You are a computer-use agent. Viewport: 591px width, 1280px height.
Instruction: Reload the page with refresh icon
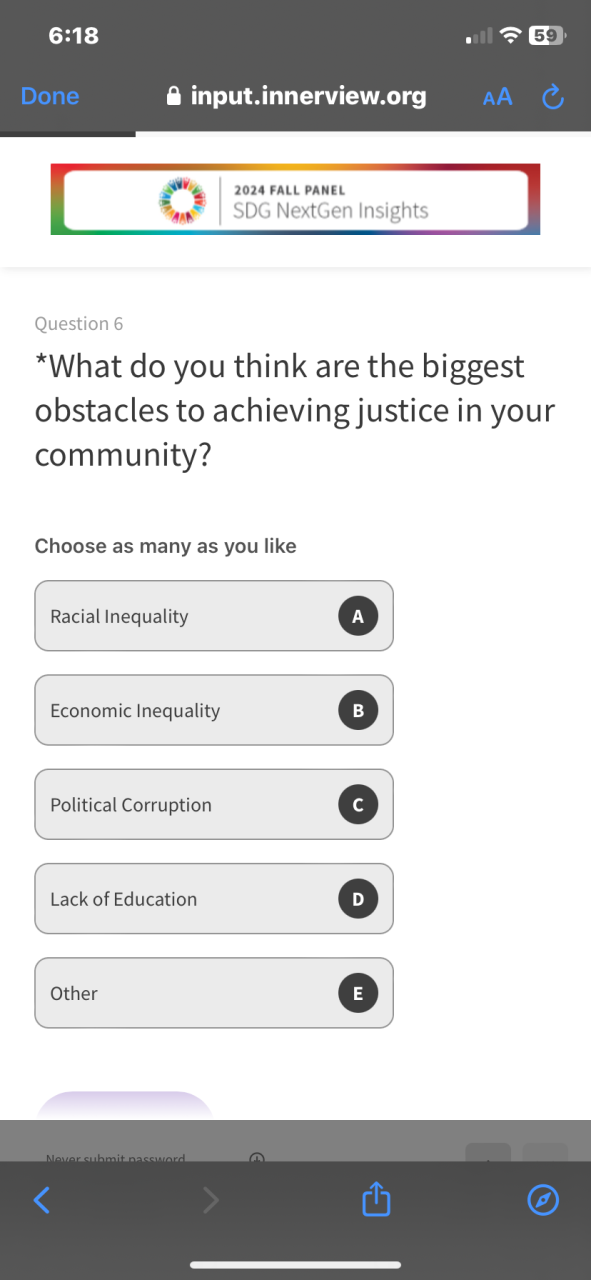pyautogui.click(x=552, y=97)
